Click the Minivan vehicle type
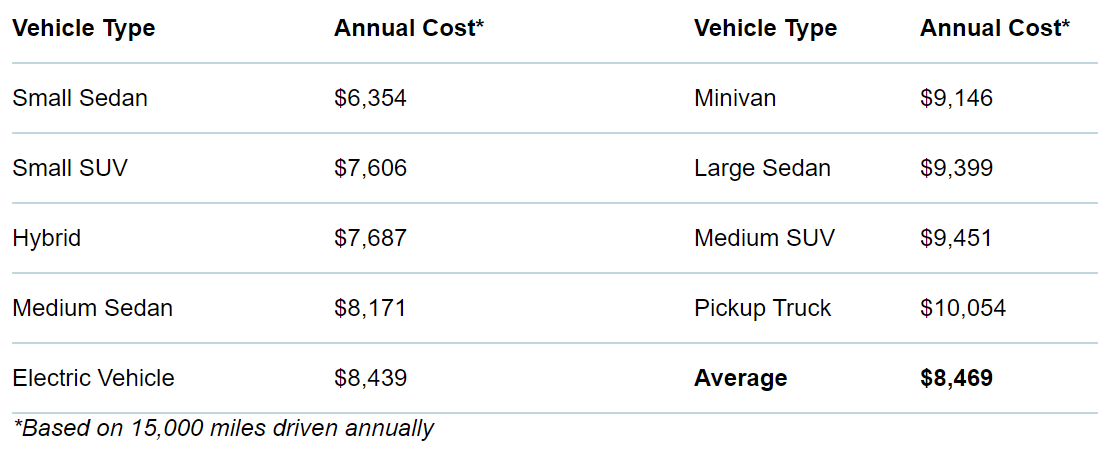The image size is (1098, 457). pyautogui.click(x=735, y=98)
